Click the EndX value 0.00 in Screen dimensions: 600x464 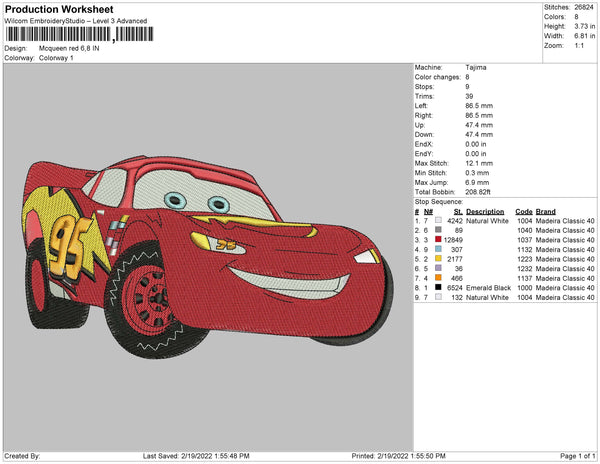(x=476, y=144)
